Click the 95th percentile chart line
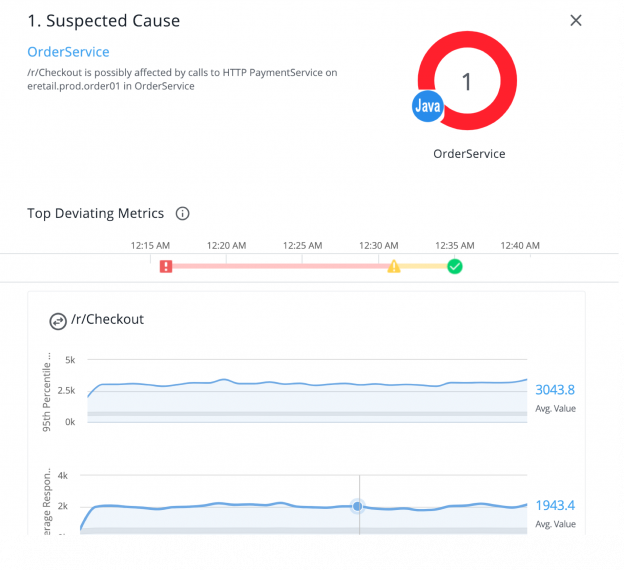The height and width of the screenshot is (570, 624). click(x=300, y=383)
